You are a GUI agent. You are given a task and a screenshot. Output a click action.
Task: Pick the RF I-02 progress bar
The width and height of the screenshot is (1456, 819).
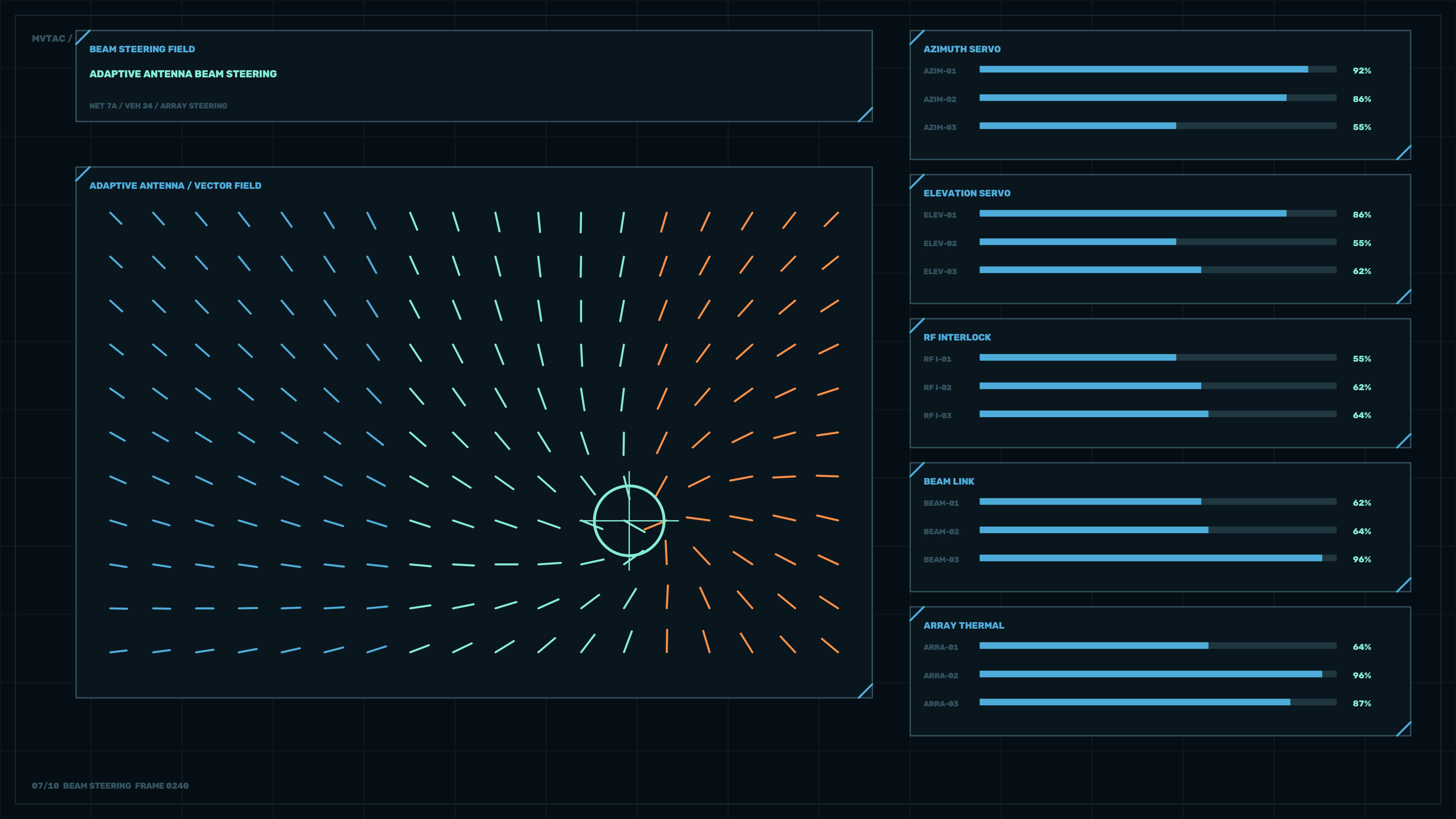(1158, 386)
